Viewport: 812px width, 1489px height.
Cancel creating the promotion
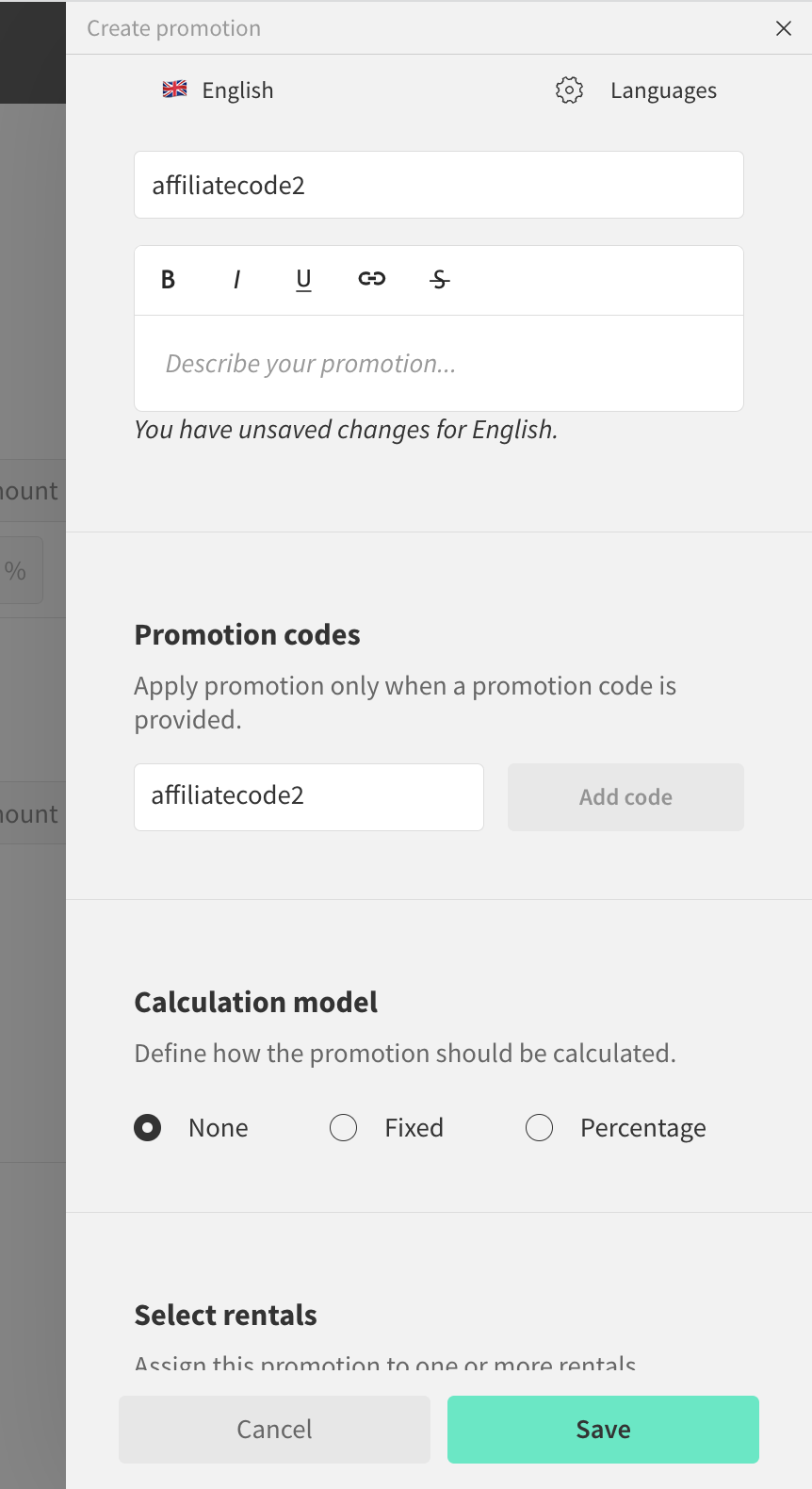[x=274, y=1430]
